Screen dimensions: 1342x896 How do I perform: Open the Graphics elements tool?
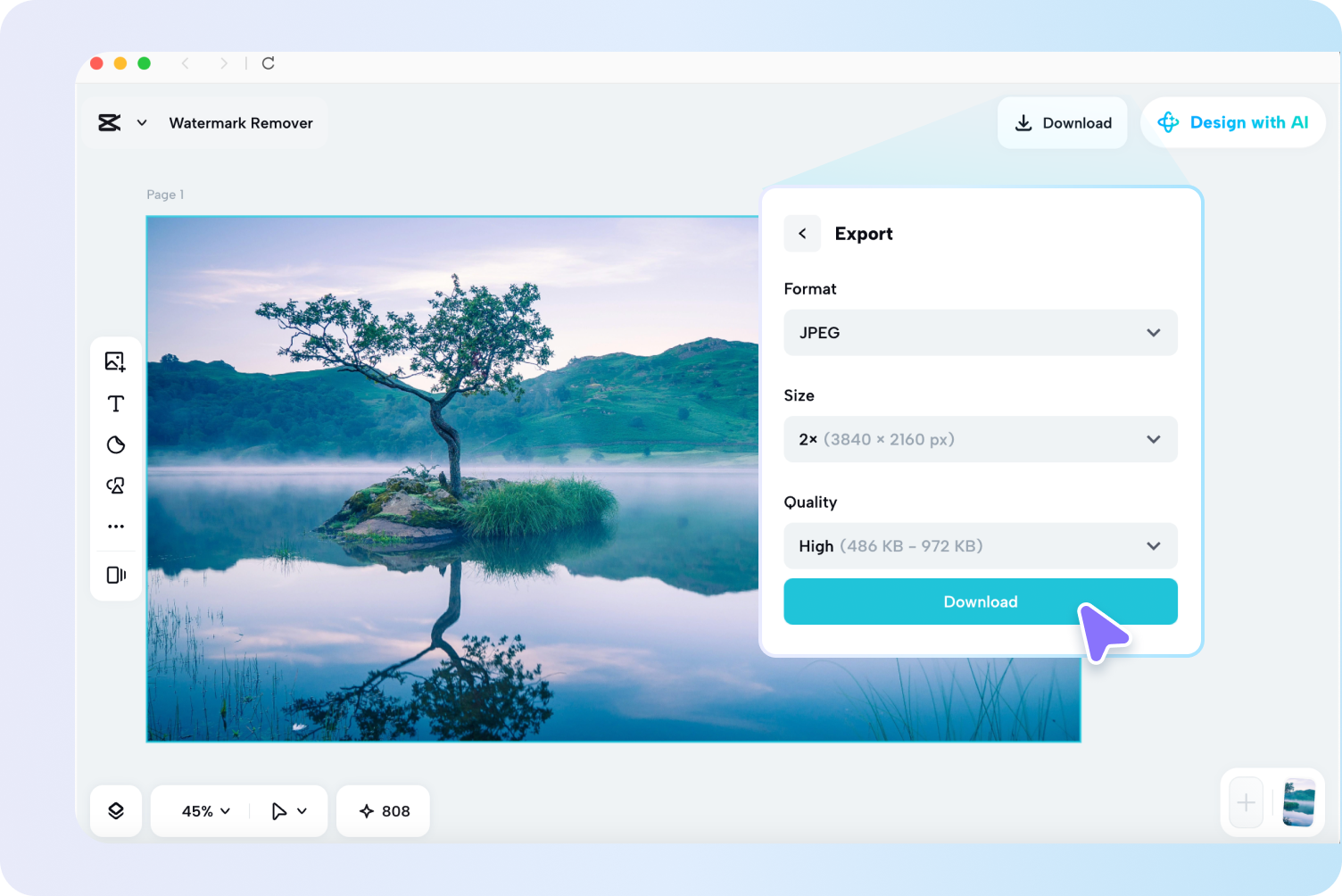coord(115,485)
